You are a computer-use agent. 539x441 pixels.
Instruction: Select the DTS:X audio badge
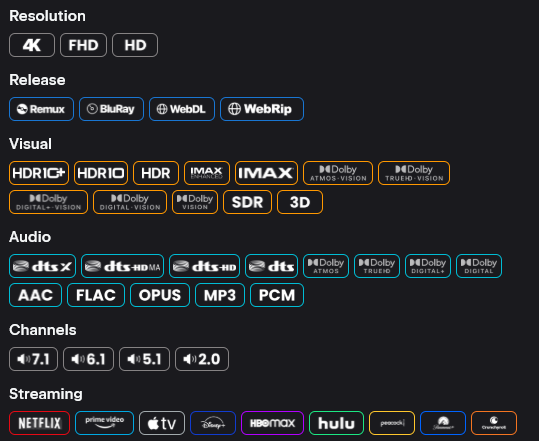43,266
